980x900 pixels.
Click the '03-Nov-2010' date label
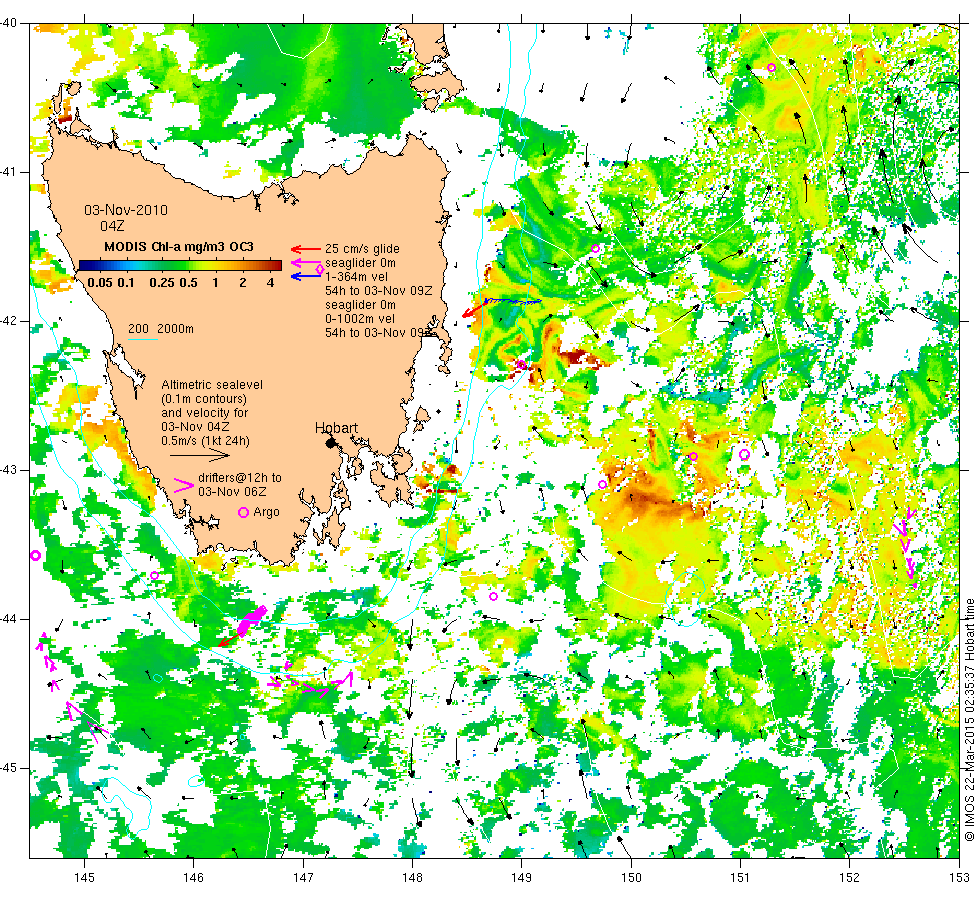126,210
